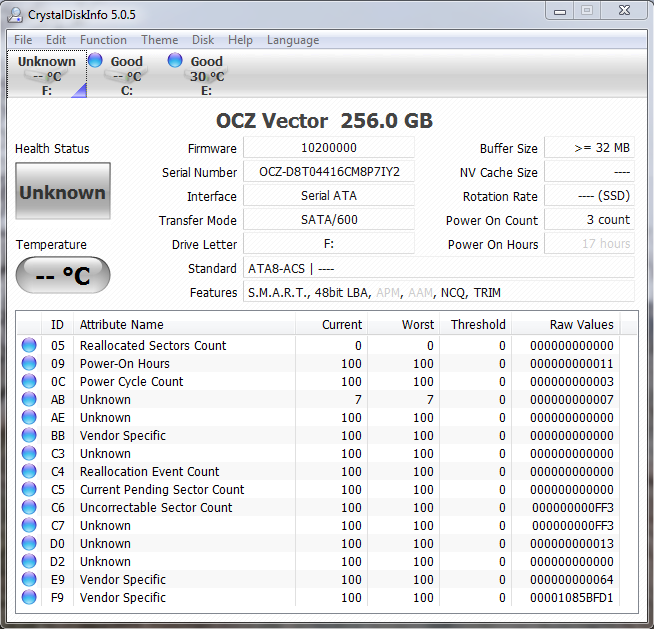Image resolution: width=654 pixels, height=629 pixels.
Task: Select the blue status orb for drive C:
Action: tap(96, 60)
